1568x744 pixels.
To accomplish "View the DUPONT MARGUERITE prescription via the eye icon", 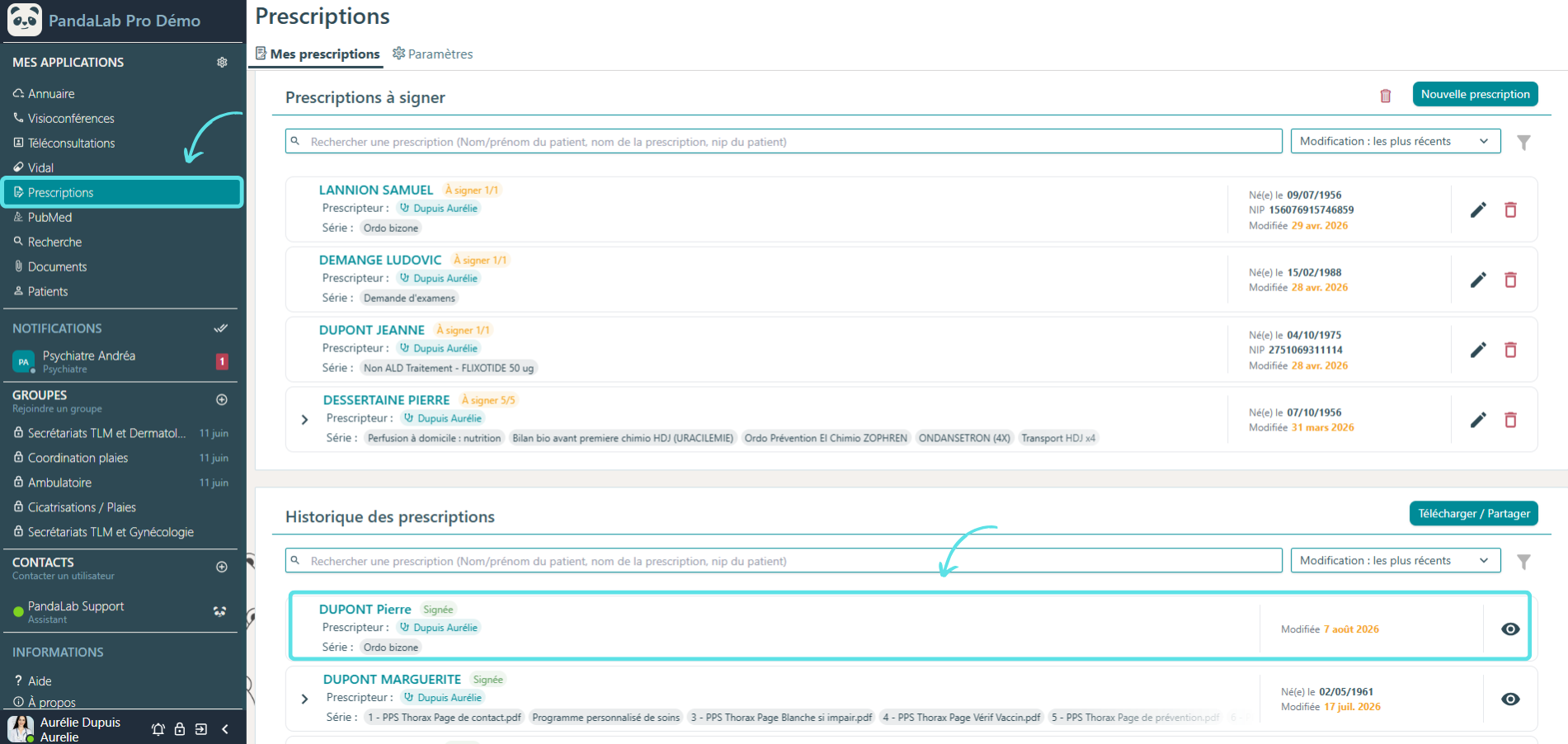I will [x=1510, y=699].
